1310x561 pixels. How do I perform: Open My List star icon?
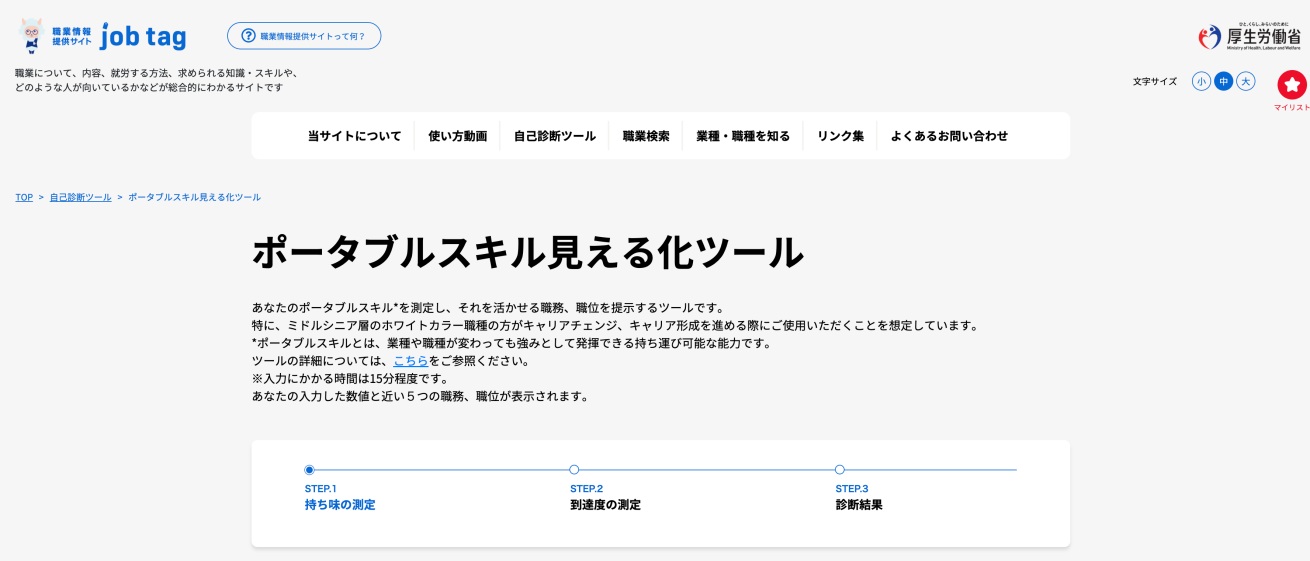1291,85
